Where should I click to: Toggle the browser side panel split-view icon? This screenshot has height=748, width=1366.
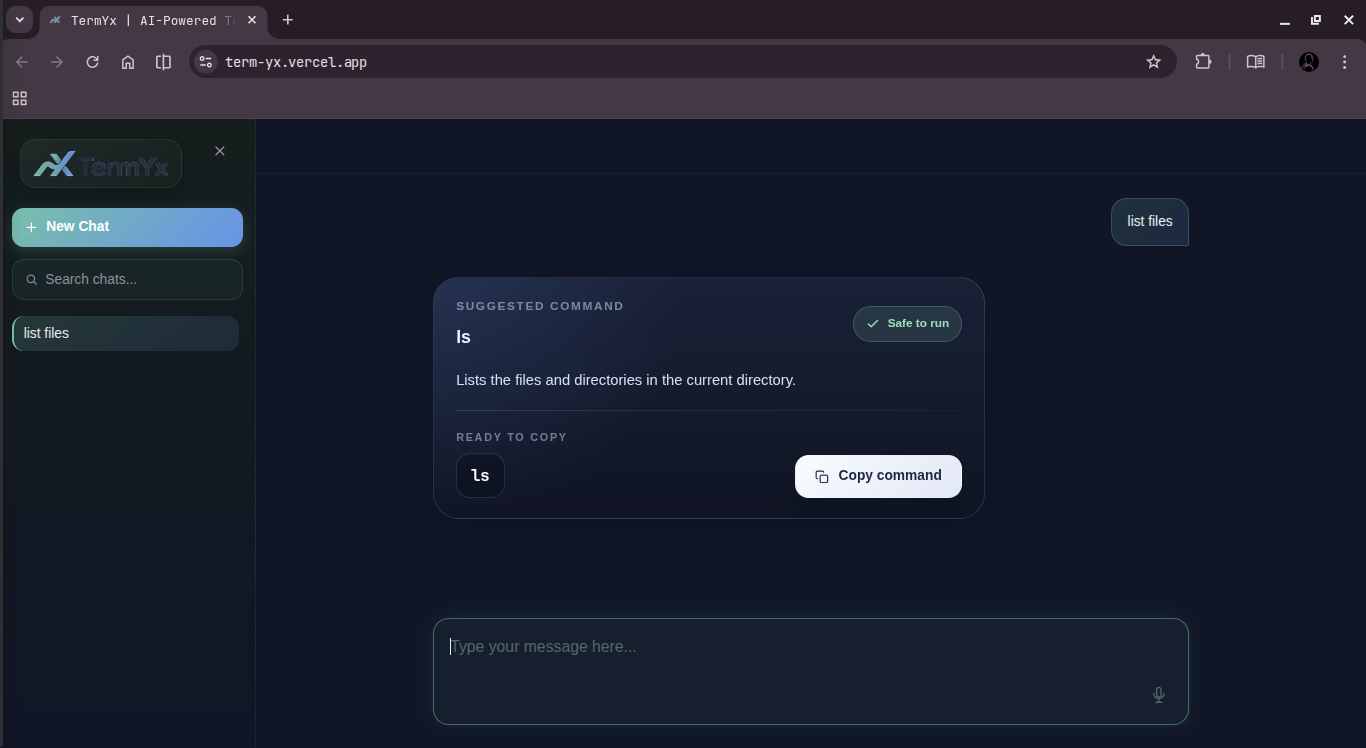163,62
